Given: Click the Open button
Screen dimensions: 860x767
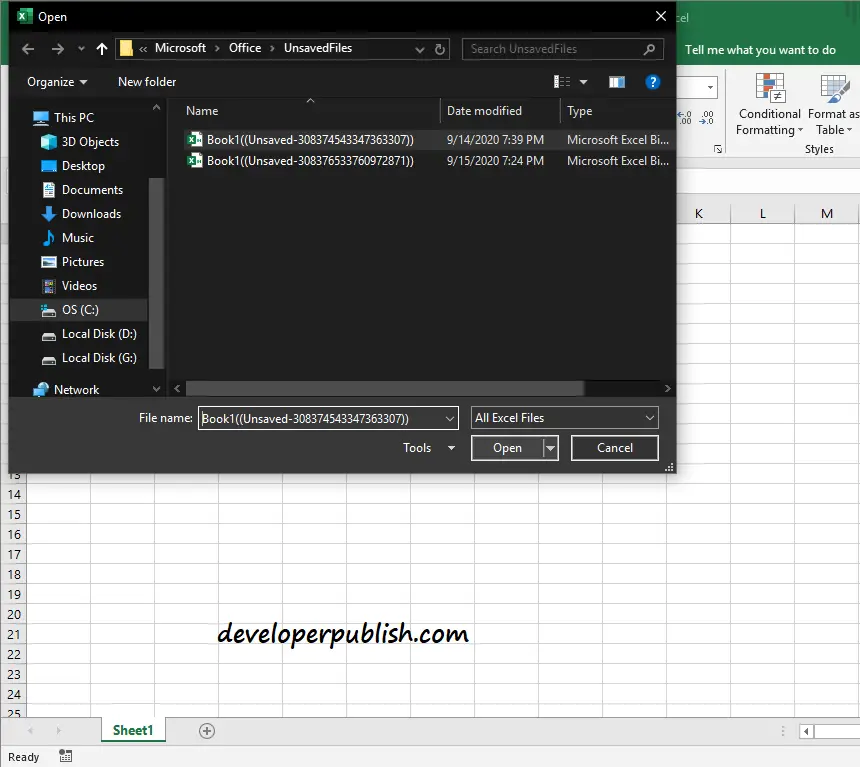Looking at the screenshot, I should [x=507, y=449].
